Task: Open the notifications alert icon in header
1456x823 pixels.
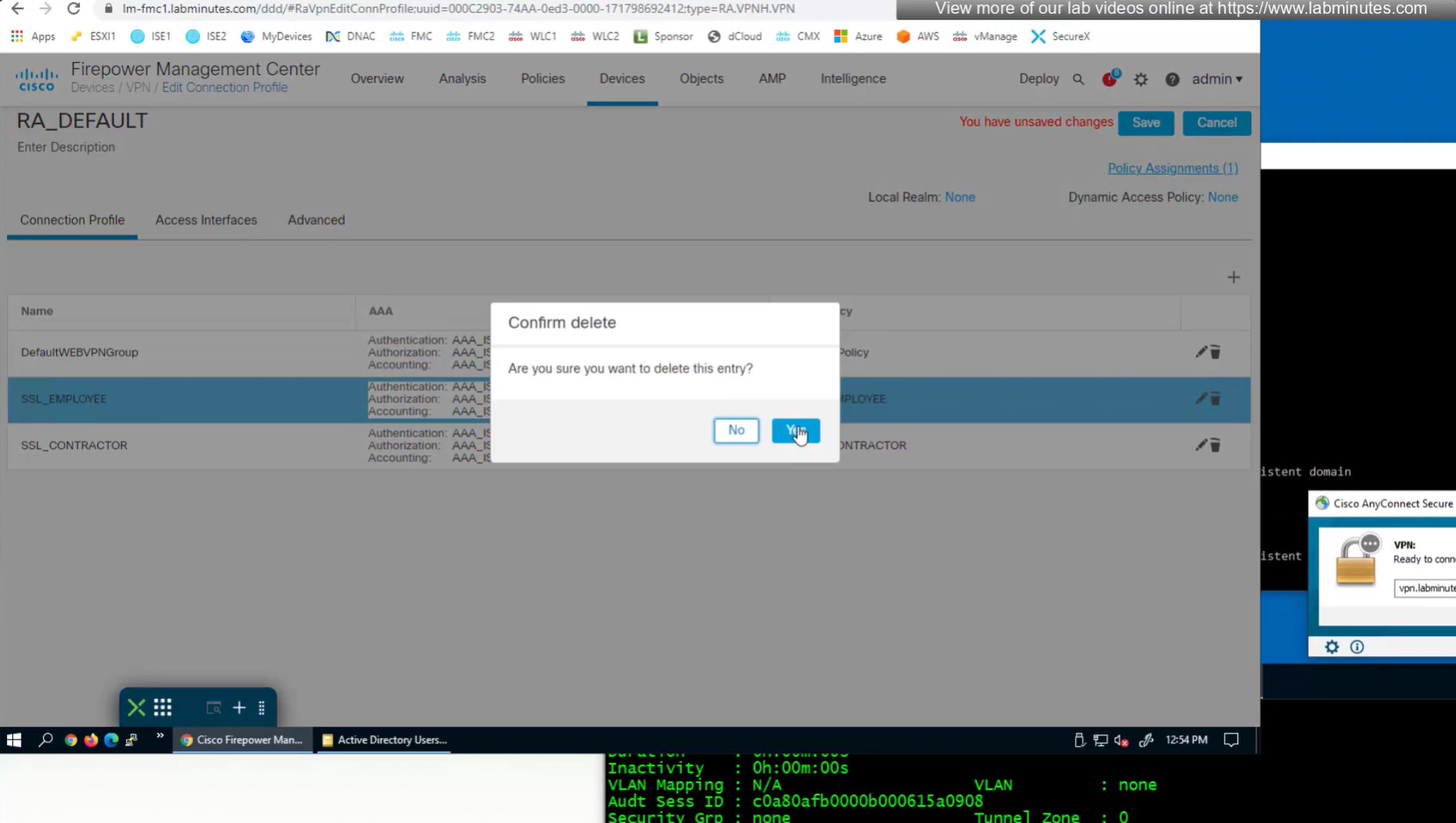Action: click(1110, 79)
